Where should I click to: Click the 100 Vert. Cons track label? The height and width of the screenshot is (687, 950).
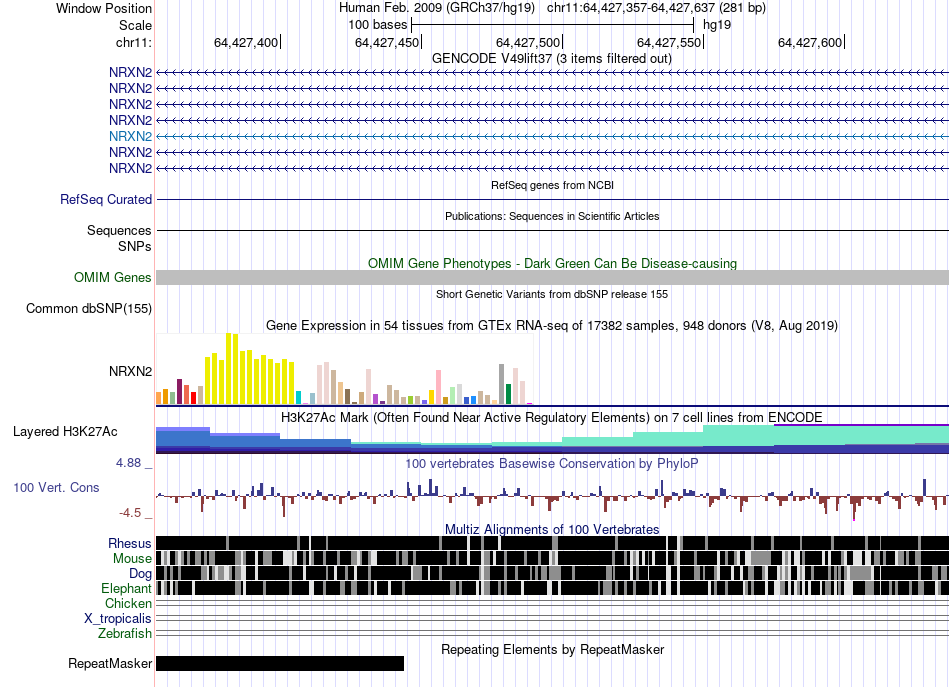pos(56,488)
